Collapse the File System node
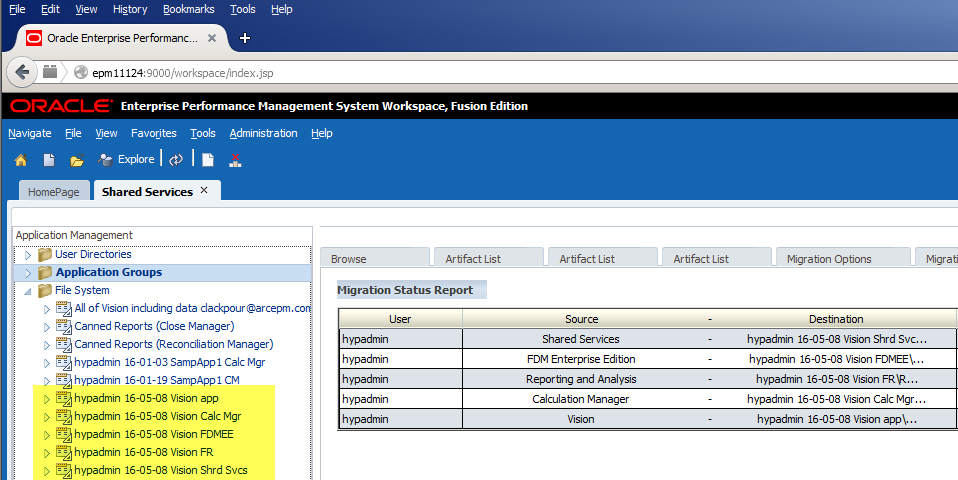 pyautogui.click(x=27, y=291)
